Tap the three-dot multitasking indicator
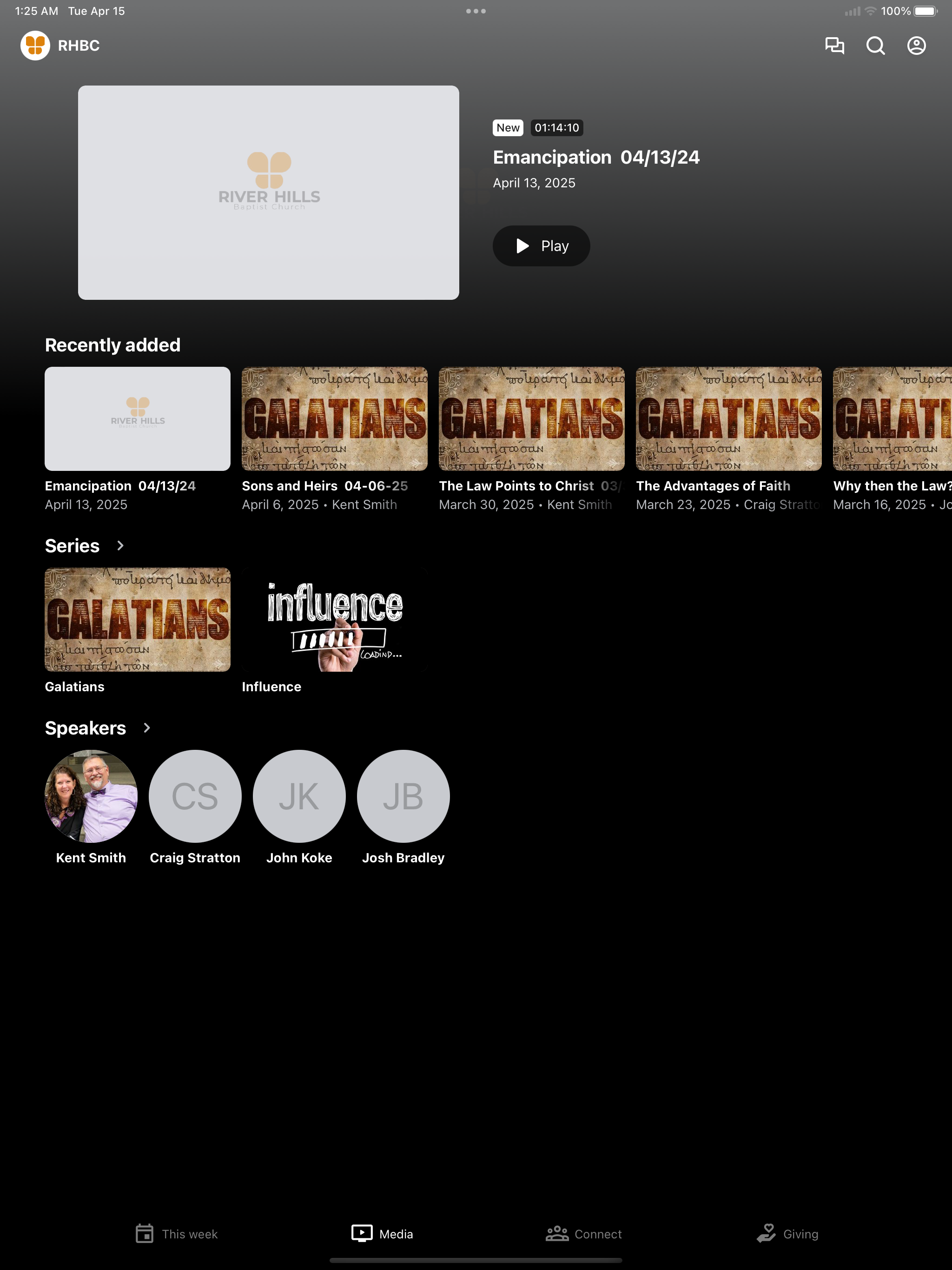The height and width of the screenshot is (1270, 952). 476,11
